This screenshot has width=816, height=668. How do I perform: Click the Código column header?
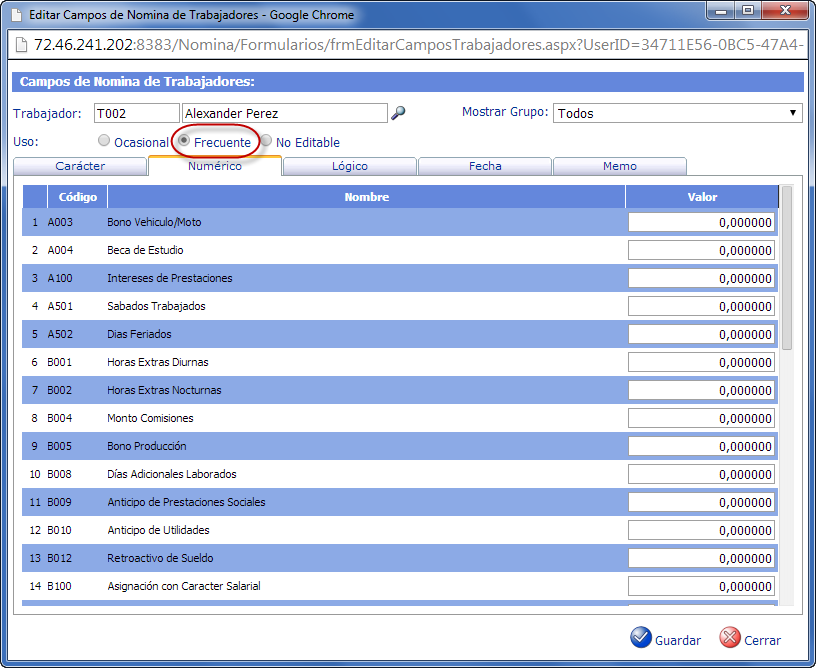click(78, 197)
